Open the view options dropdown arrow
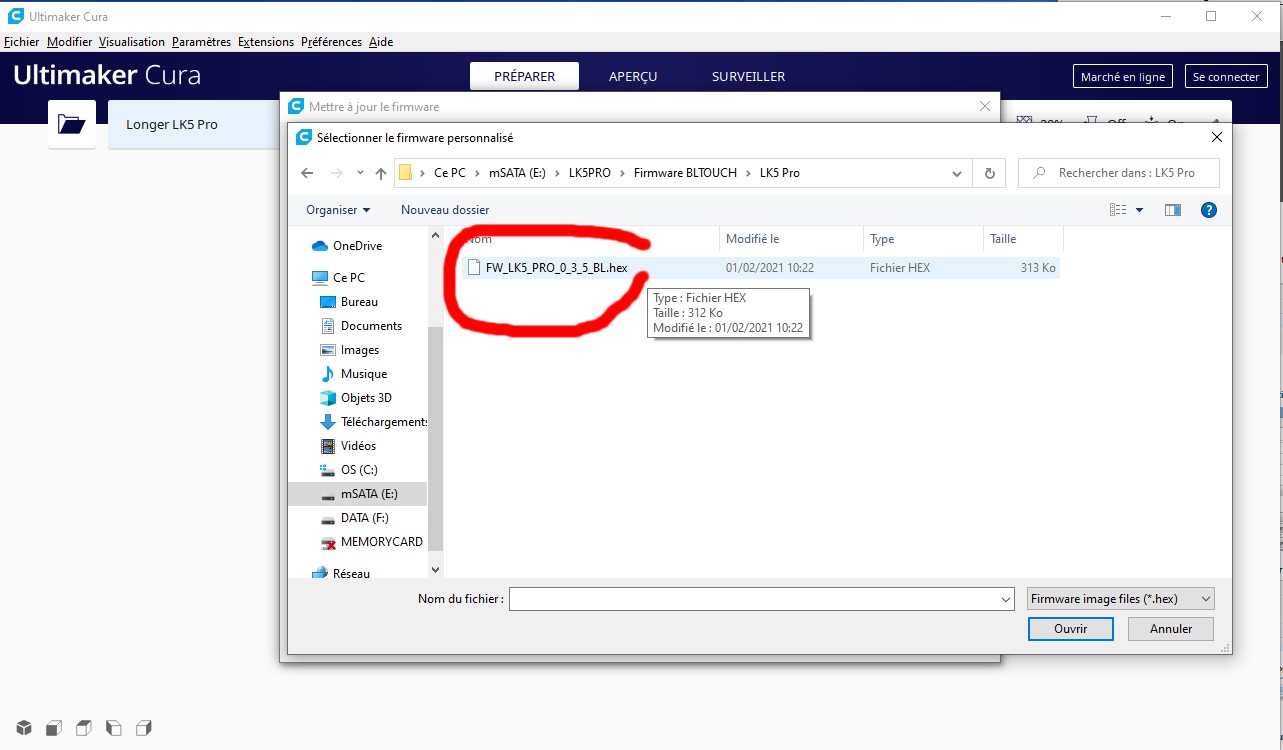The height and width of the screenshot is (750, 1283). pos(1139,210)
